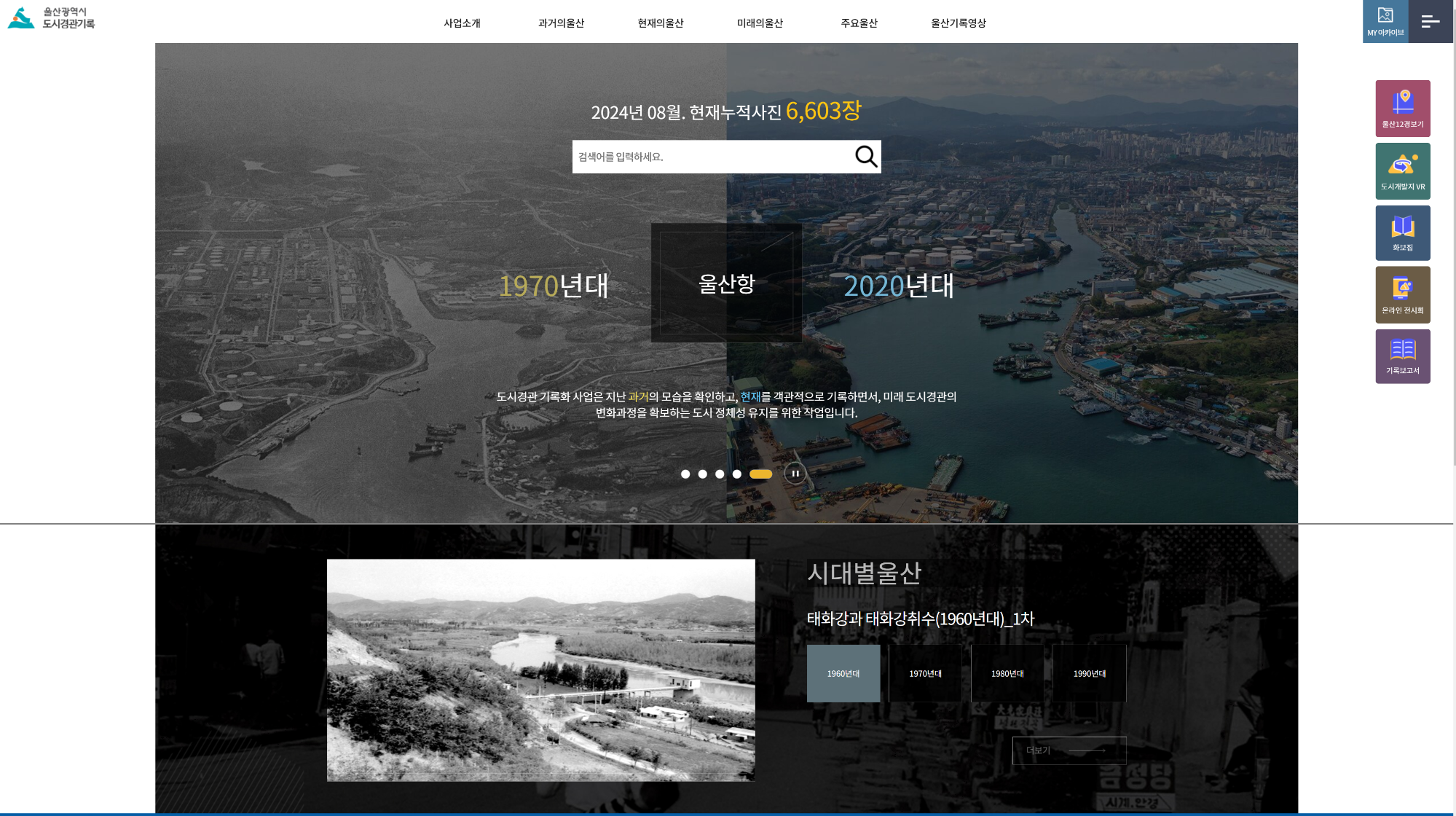
Task: Click the search magnifier icon
Action: point(865,156)
